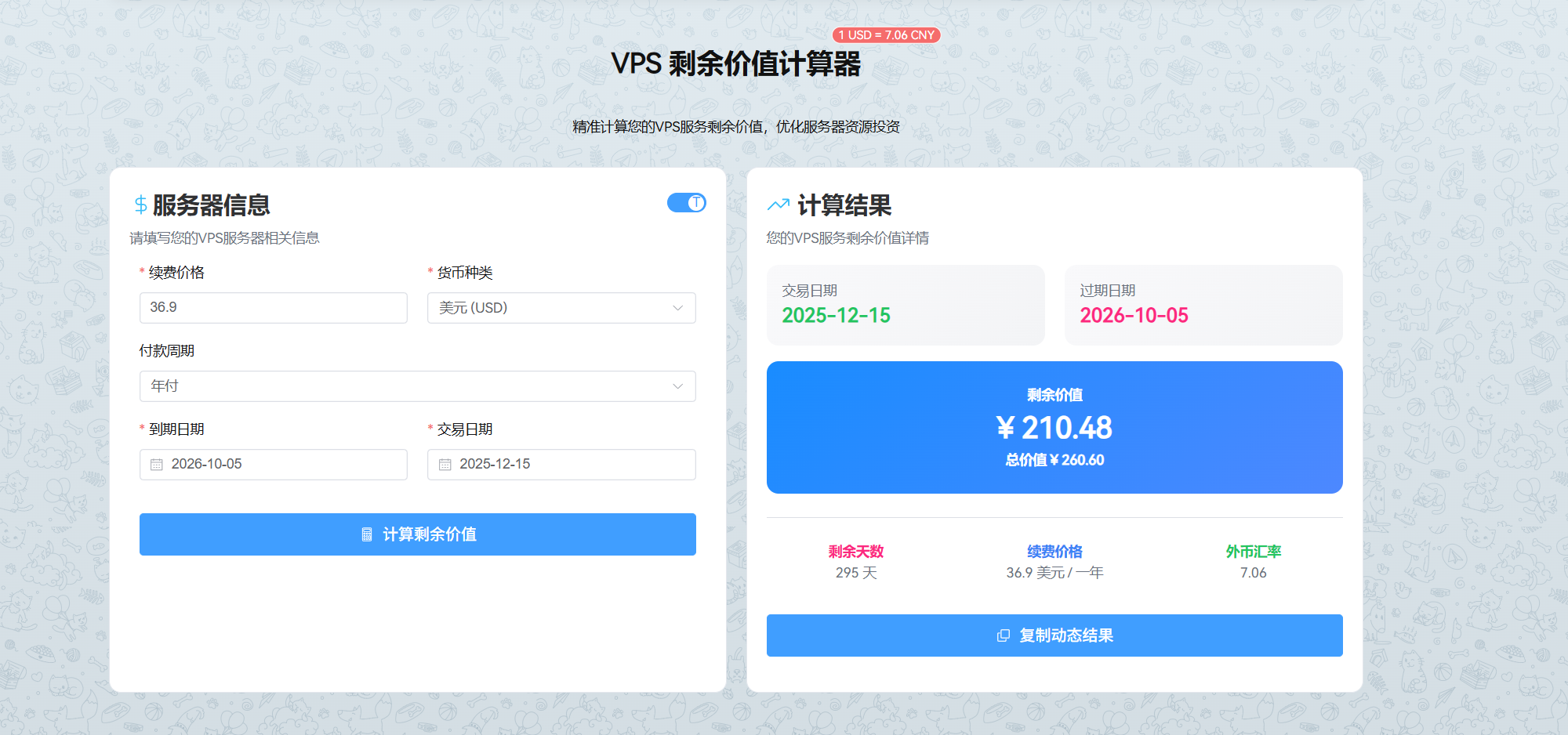Click the 计算剩余价值 button
1568x735 pixels.
pyautogui.click(x=418, y=534)
